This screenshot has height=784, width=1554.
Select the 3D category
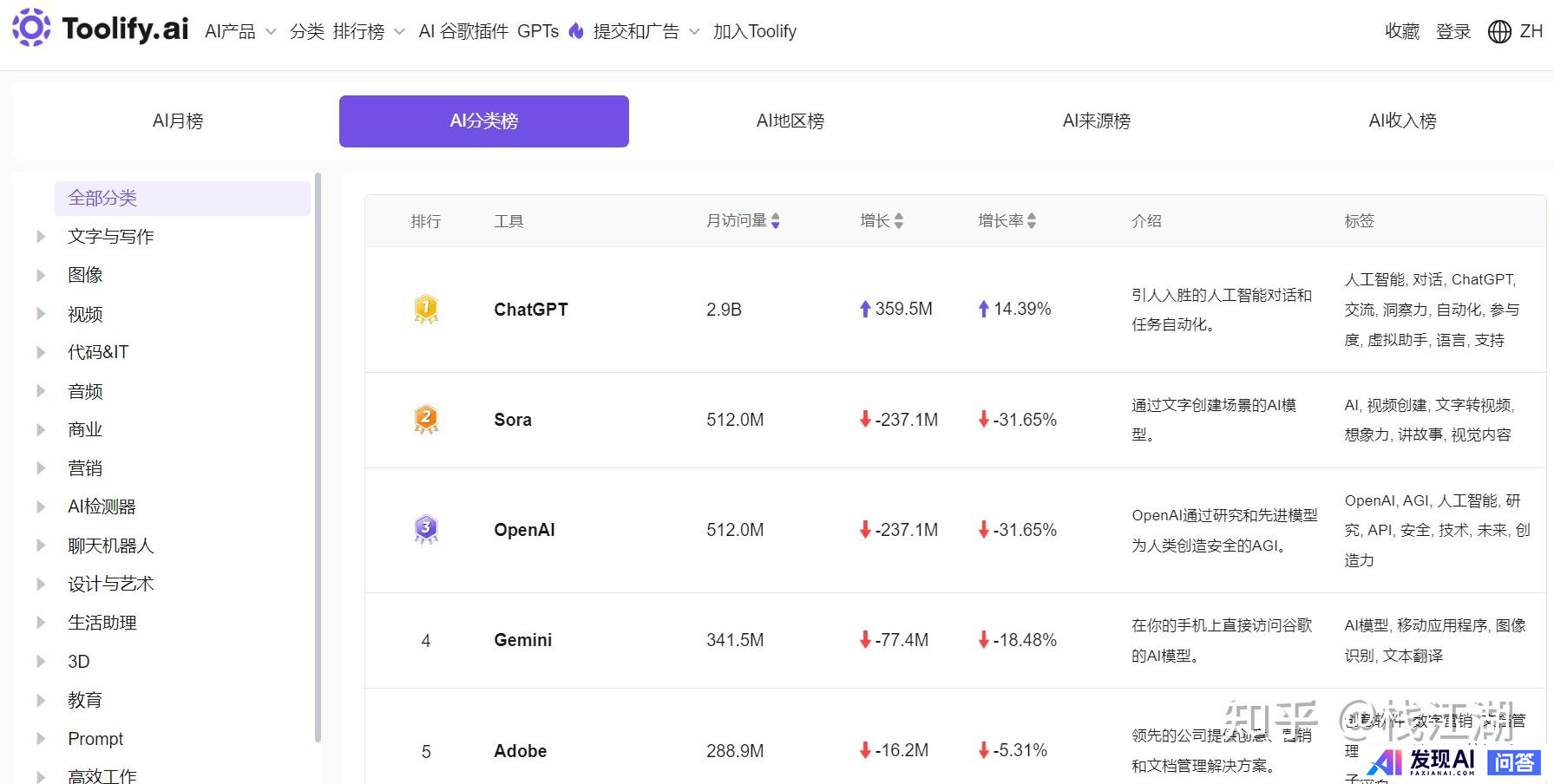click(79, 662)
